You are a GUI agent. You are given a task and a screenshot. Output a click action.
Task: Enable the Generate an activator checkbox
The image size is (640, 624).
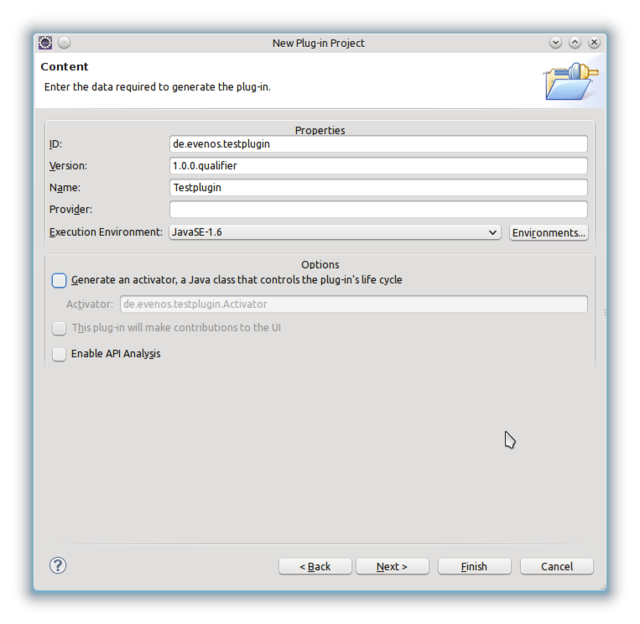[60, 280]
